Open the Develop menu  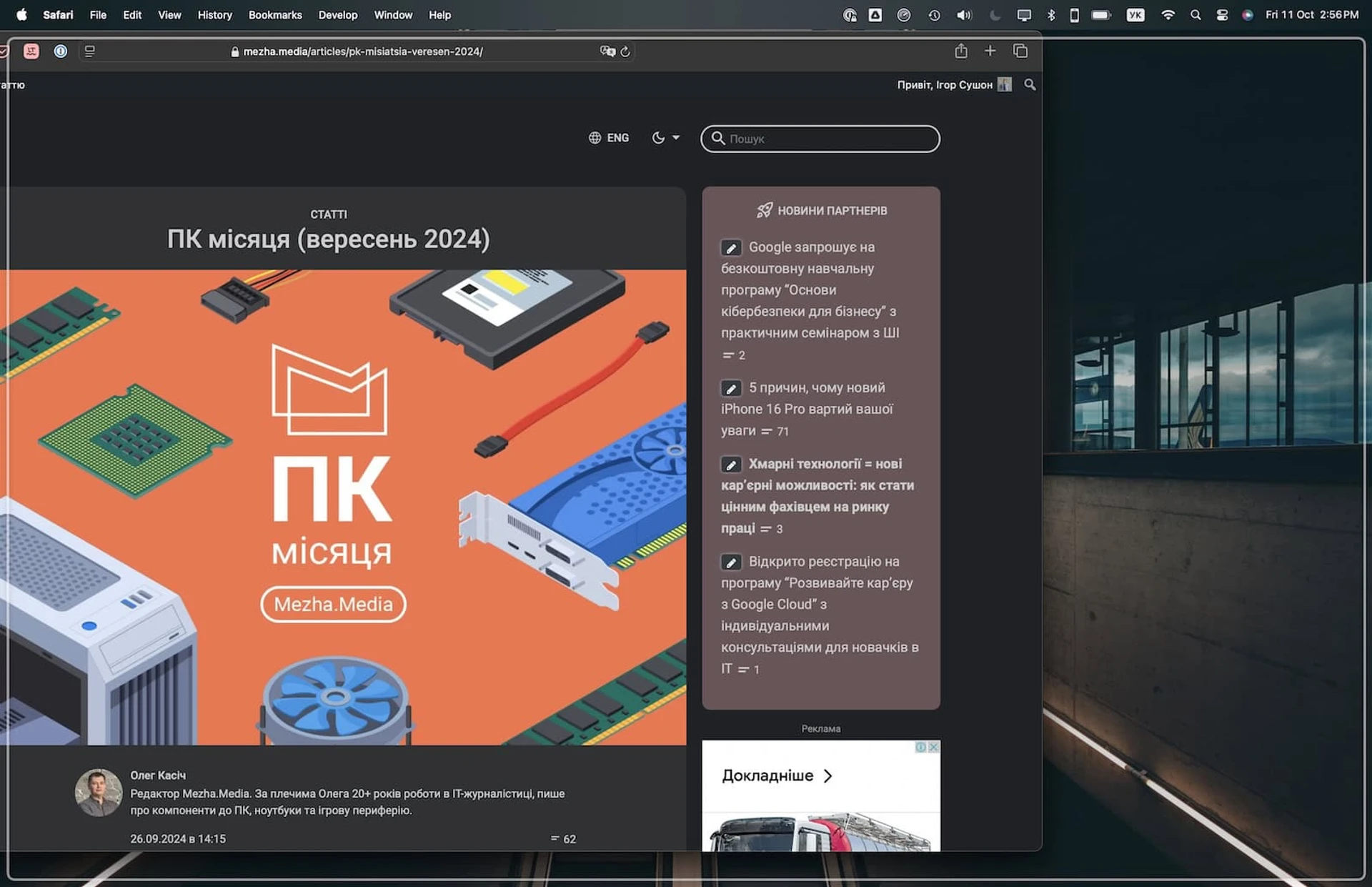[337, 14]
